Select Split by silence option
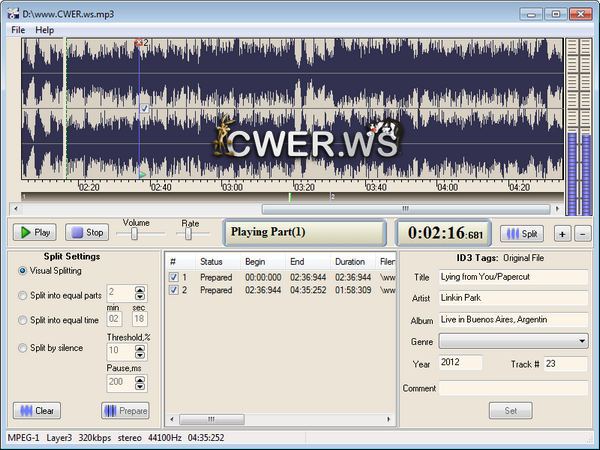The image size is (600, 450). (23, 347)
